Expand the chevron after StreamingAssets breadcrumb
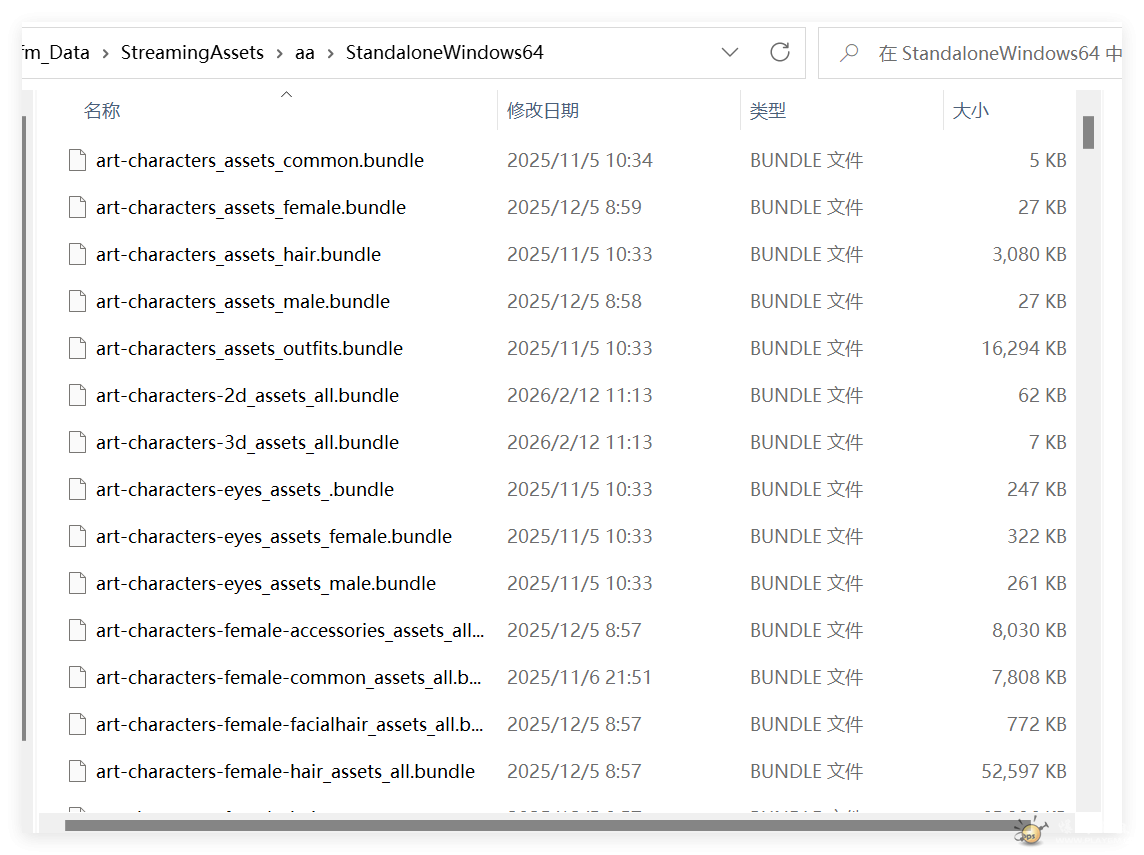This screenshot has height=855, width=1144. click(280, 53)
